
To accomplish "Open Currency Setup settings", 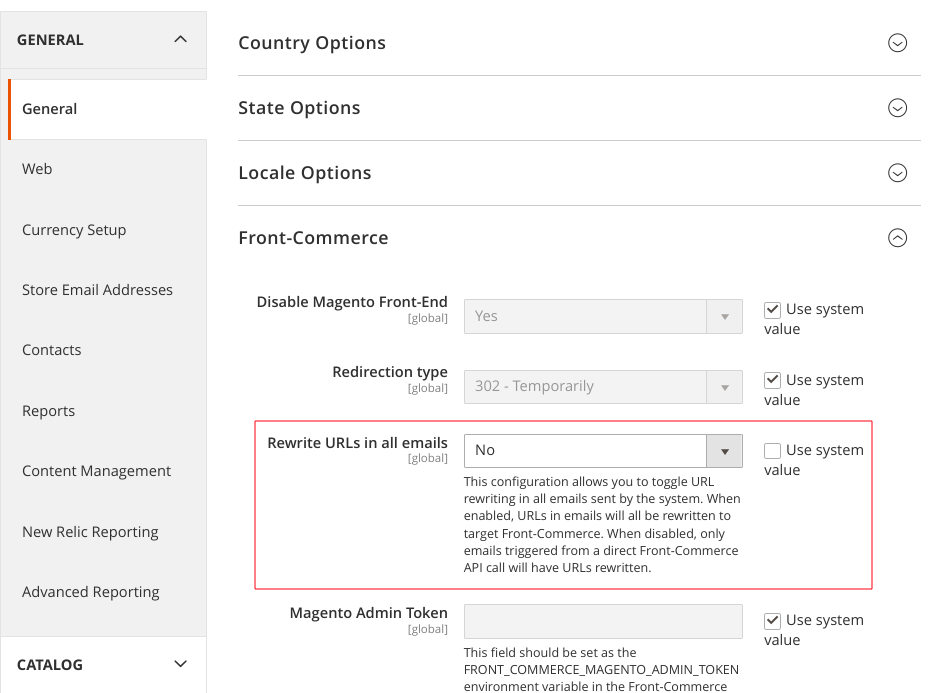I will 74,230.
